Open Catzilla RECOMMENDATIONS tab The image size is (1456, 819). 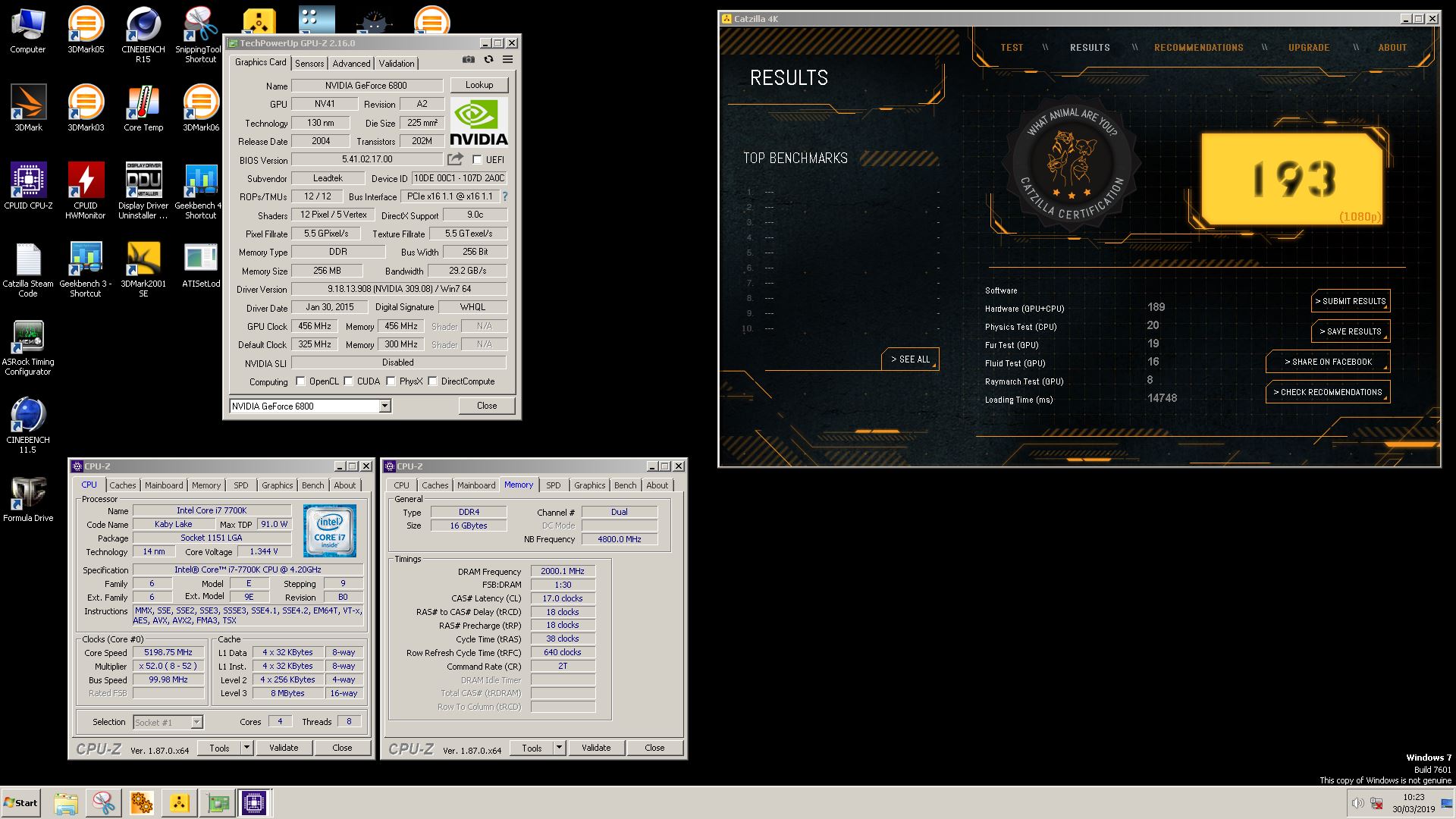[x=1198, y=47]
